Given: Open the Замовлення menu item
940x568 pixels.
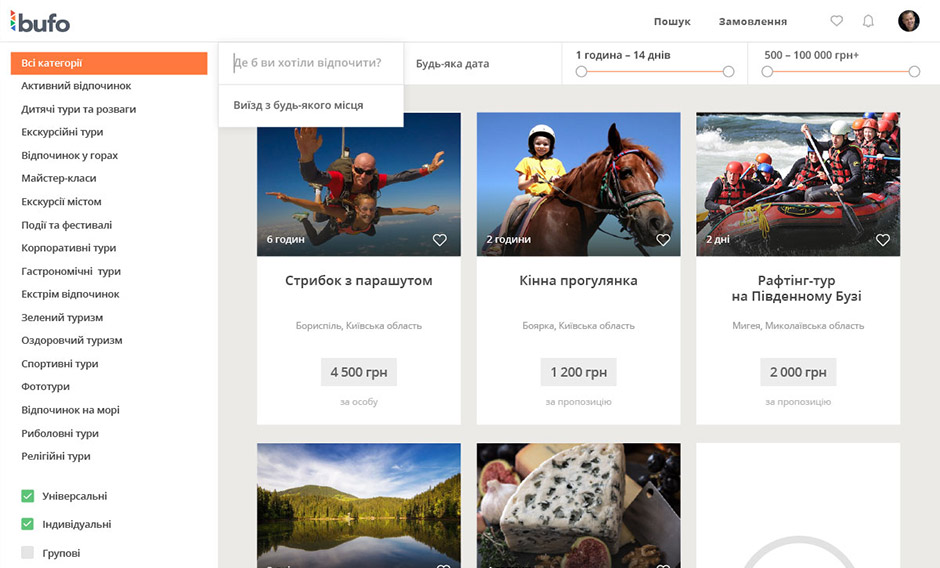Looking at the screenshot, I should click(752, 21).
